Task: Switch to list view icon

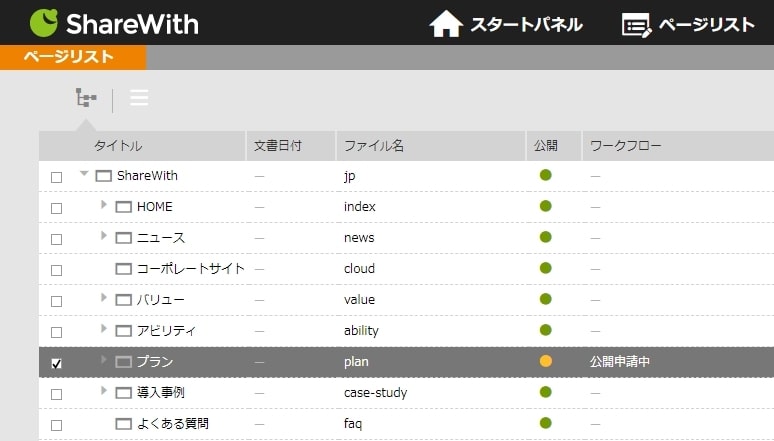Action: [x=139, y=98]
